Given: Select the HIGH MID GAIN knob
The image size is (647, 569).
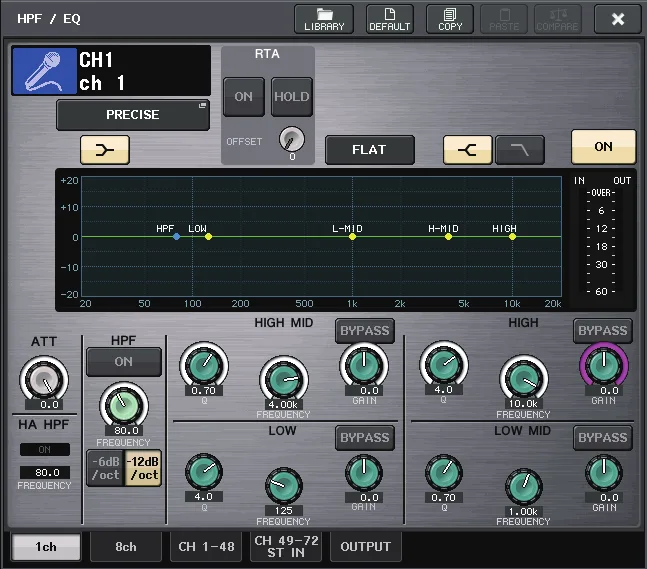Looking at the screenshot, I should (364, 365).
